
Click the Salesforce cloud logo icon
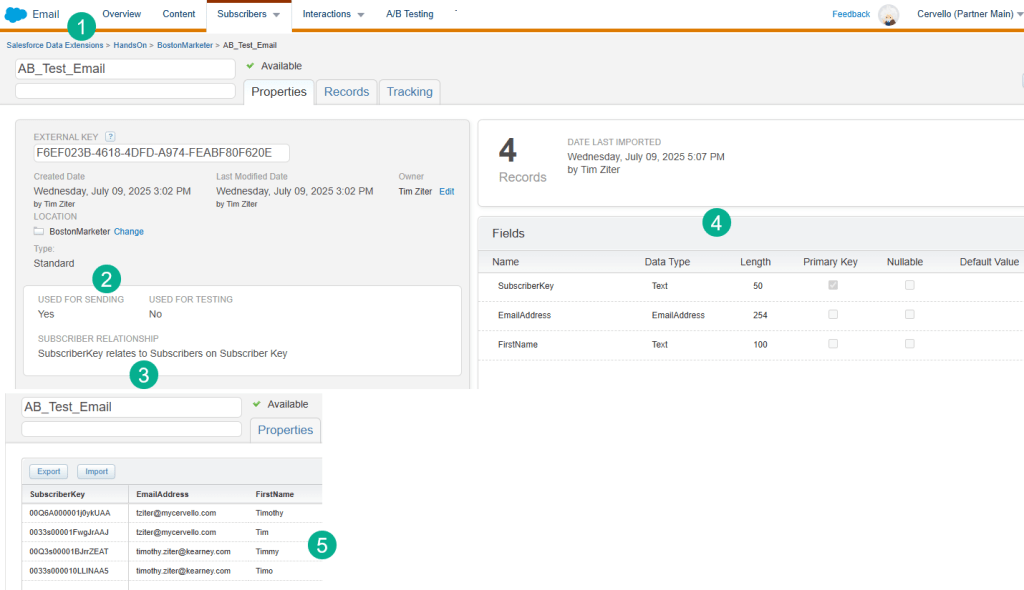(x=15, y=14)
